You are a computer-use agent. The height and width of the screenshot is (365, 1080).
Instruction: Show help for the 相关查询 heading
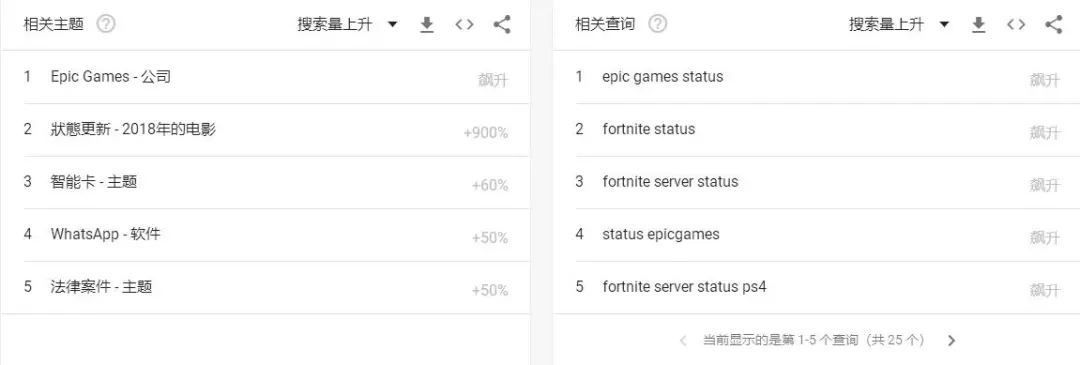click(x=658, y=25)
